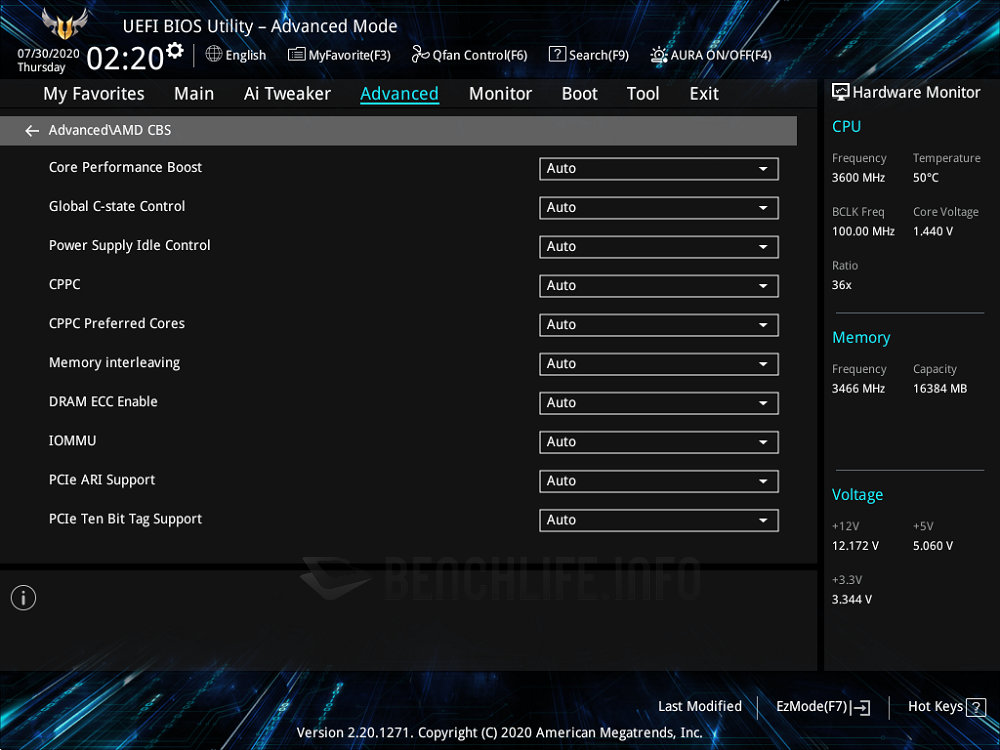
Task: Switch to EzMode(F7)
Action: pos(823,707)
